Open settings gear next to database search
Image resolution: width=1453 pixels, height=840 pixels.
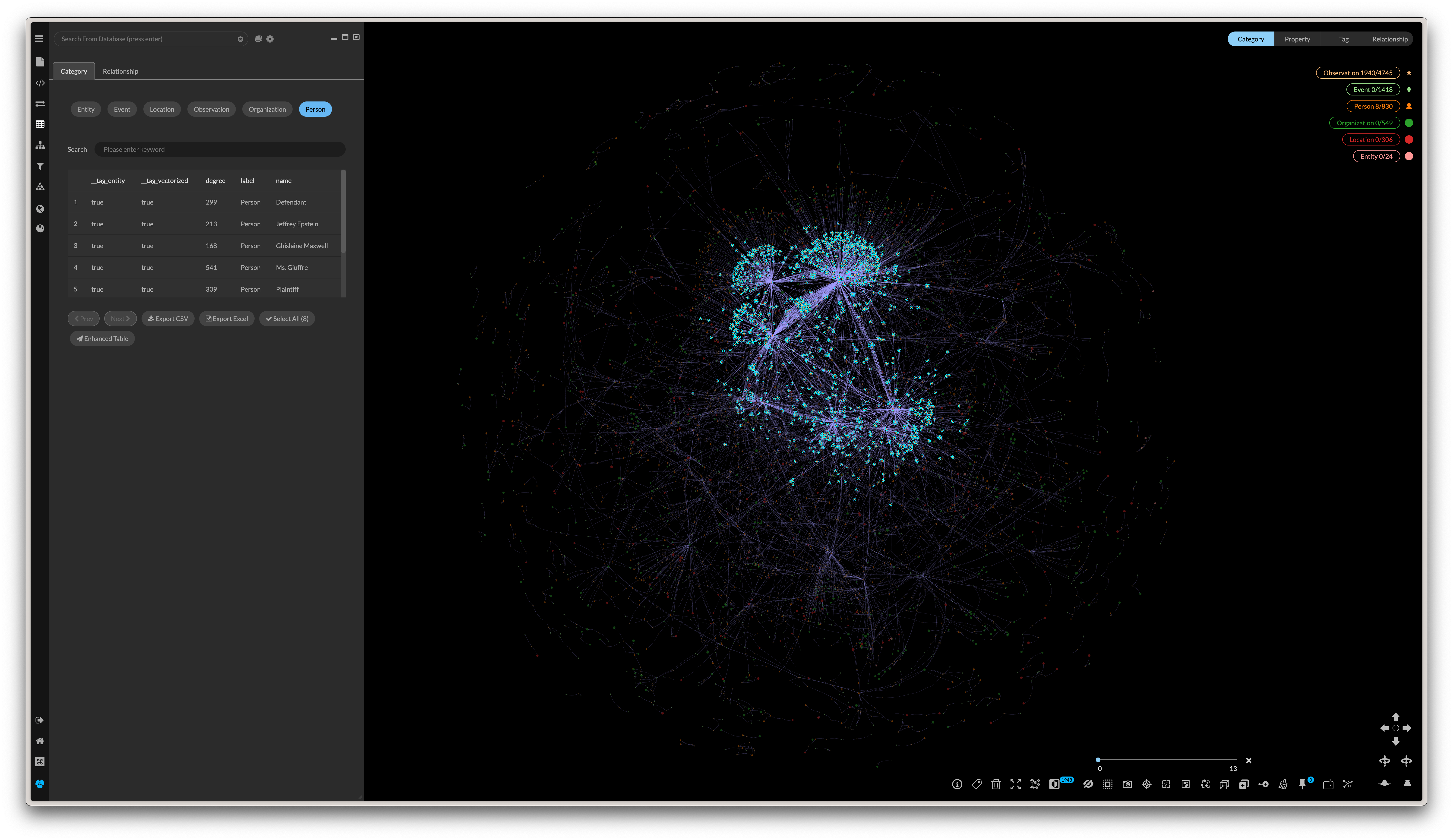270,39
